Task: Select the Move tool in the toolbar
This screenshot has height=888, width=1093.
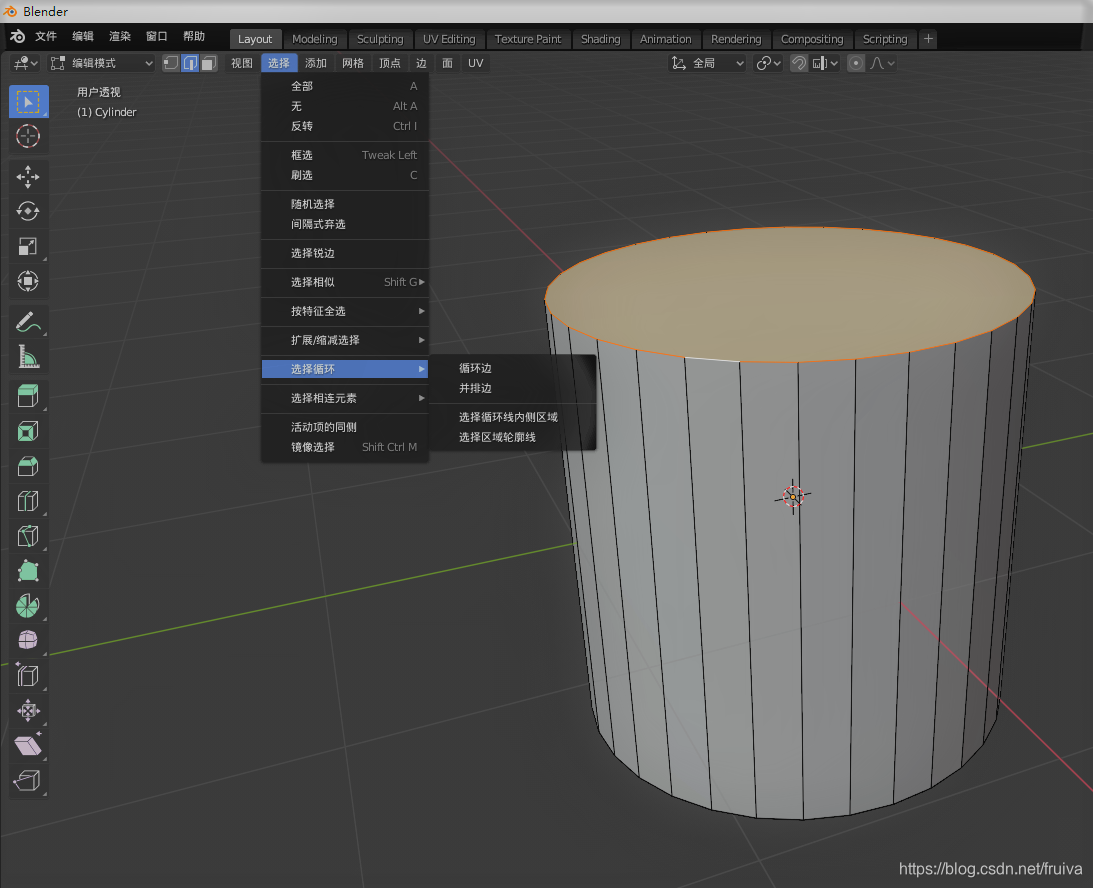Action: pyautogui.click(x=28, y=177)
